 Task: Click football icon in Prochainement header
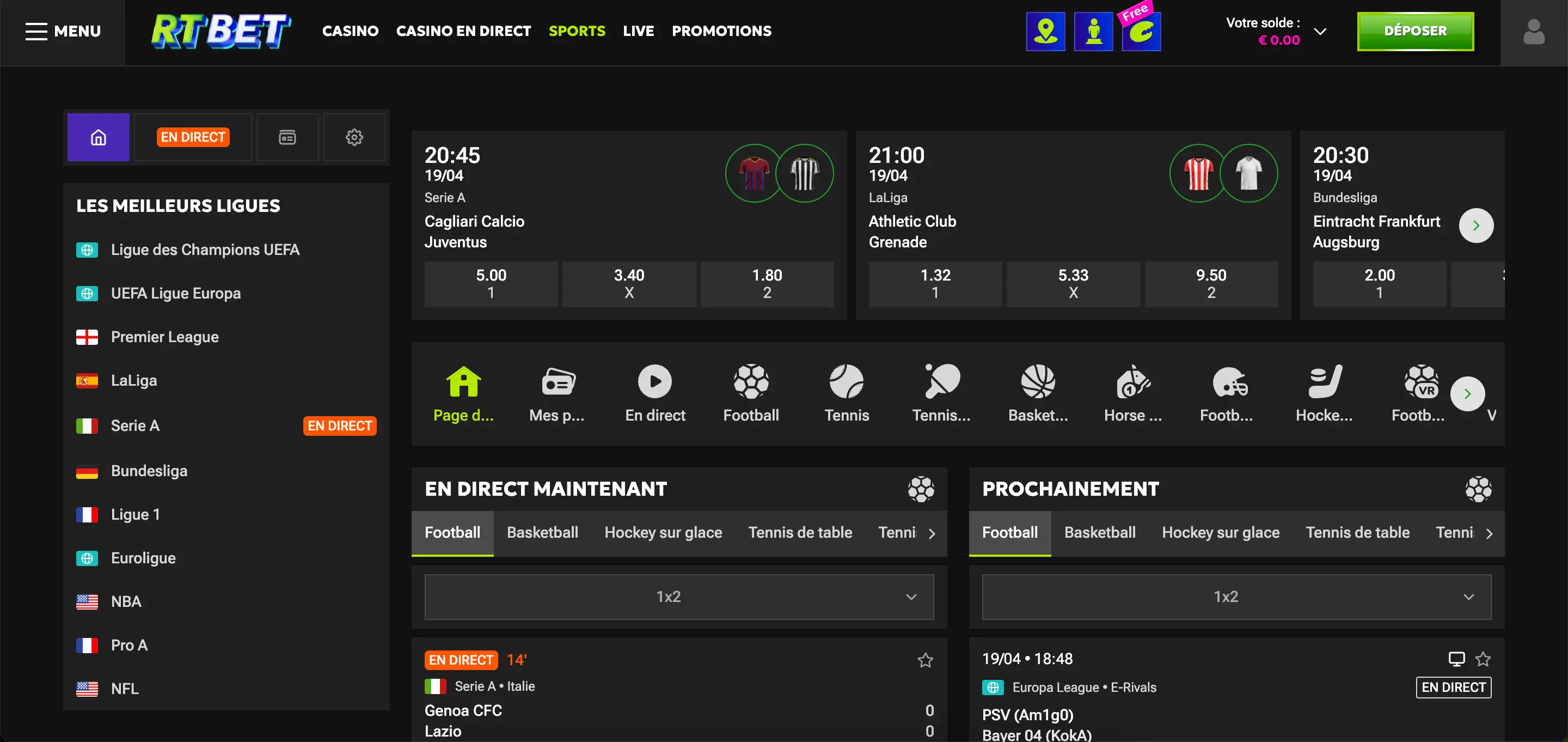coord(1479,489)
